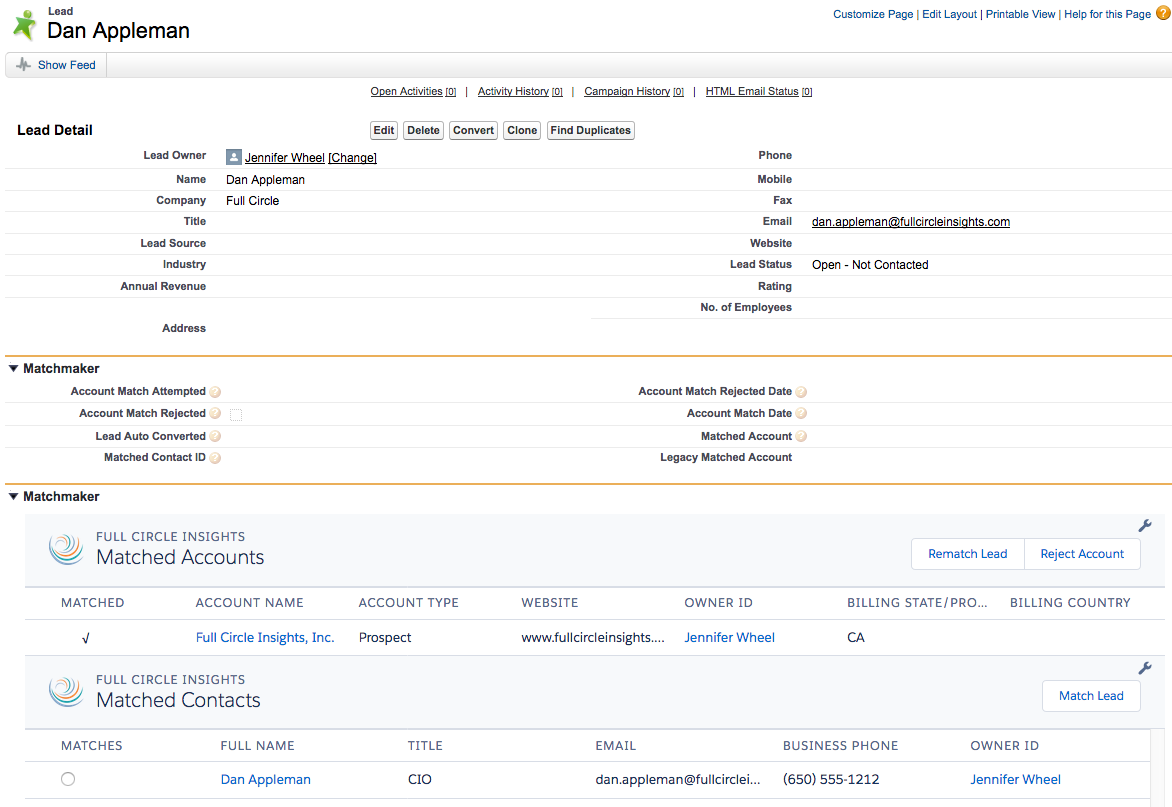
Task: Collapse the second Matchmaker section with Matched Accounts
Action: coord(13,496)
